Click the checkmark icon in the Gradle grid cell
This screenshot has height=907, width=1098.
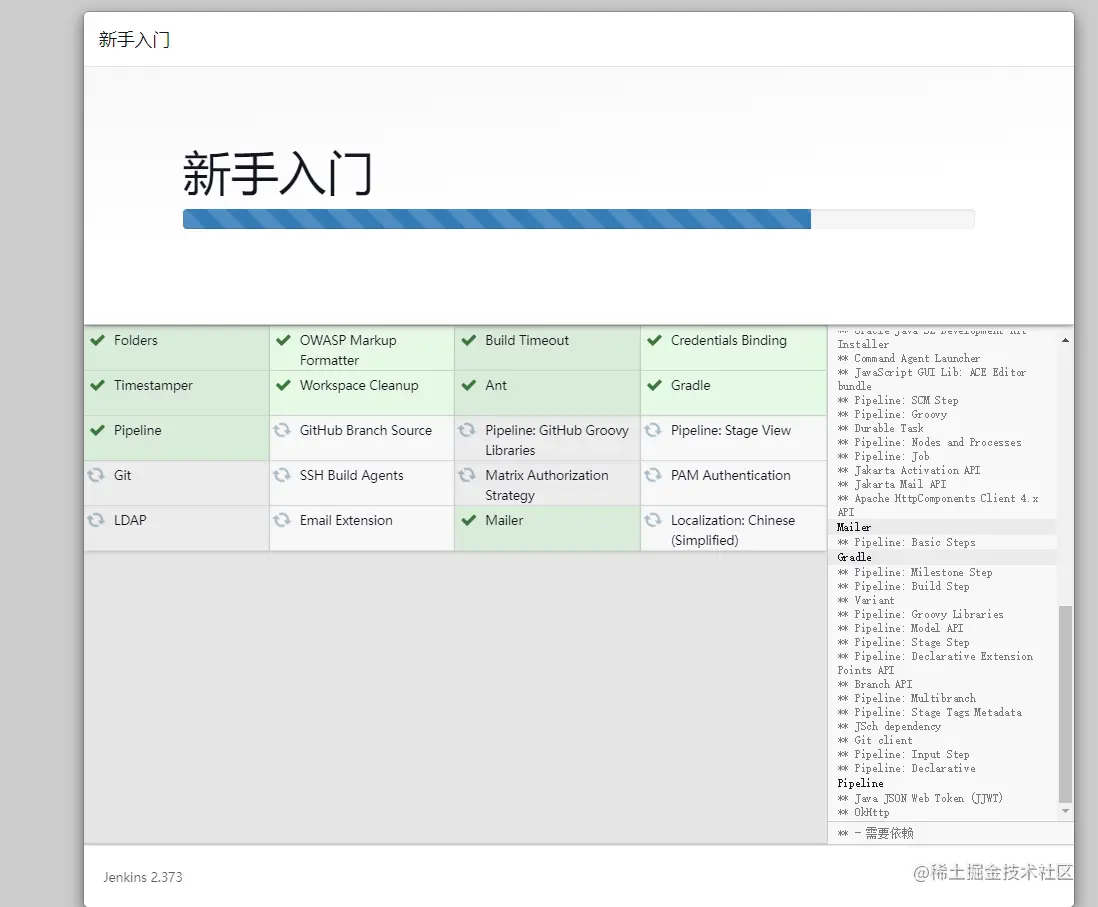[x=654, y=385]
